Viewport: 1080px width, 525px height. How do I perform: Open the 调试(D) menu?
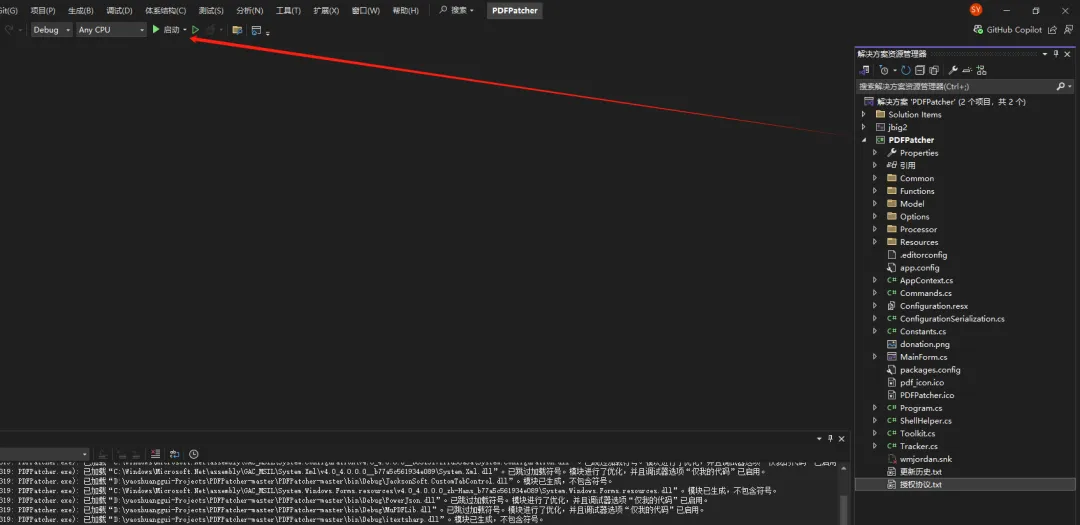120,10
